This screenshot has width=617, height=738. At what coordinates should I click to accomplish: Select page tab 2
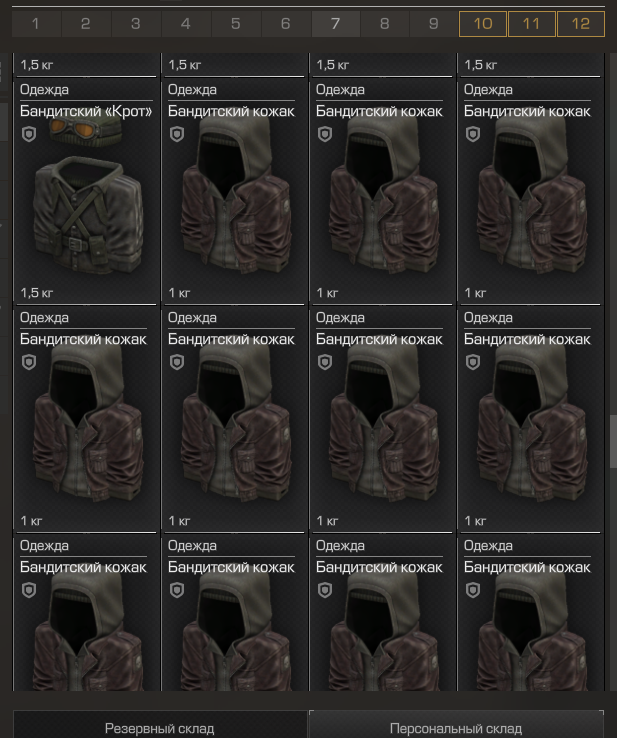point(86,24)
